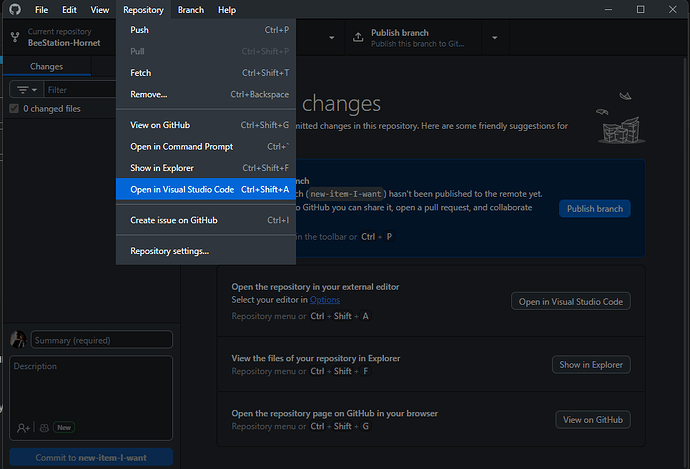Click the Publish branch toolbar button
This screenshot has height=469, width=690.
point(414,38)
